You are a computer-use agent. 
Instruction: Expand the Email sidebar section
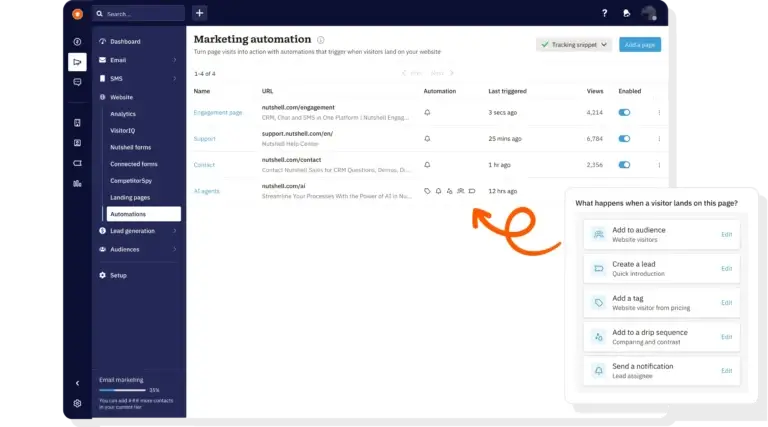[174, 60]
